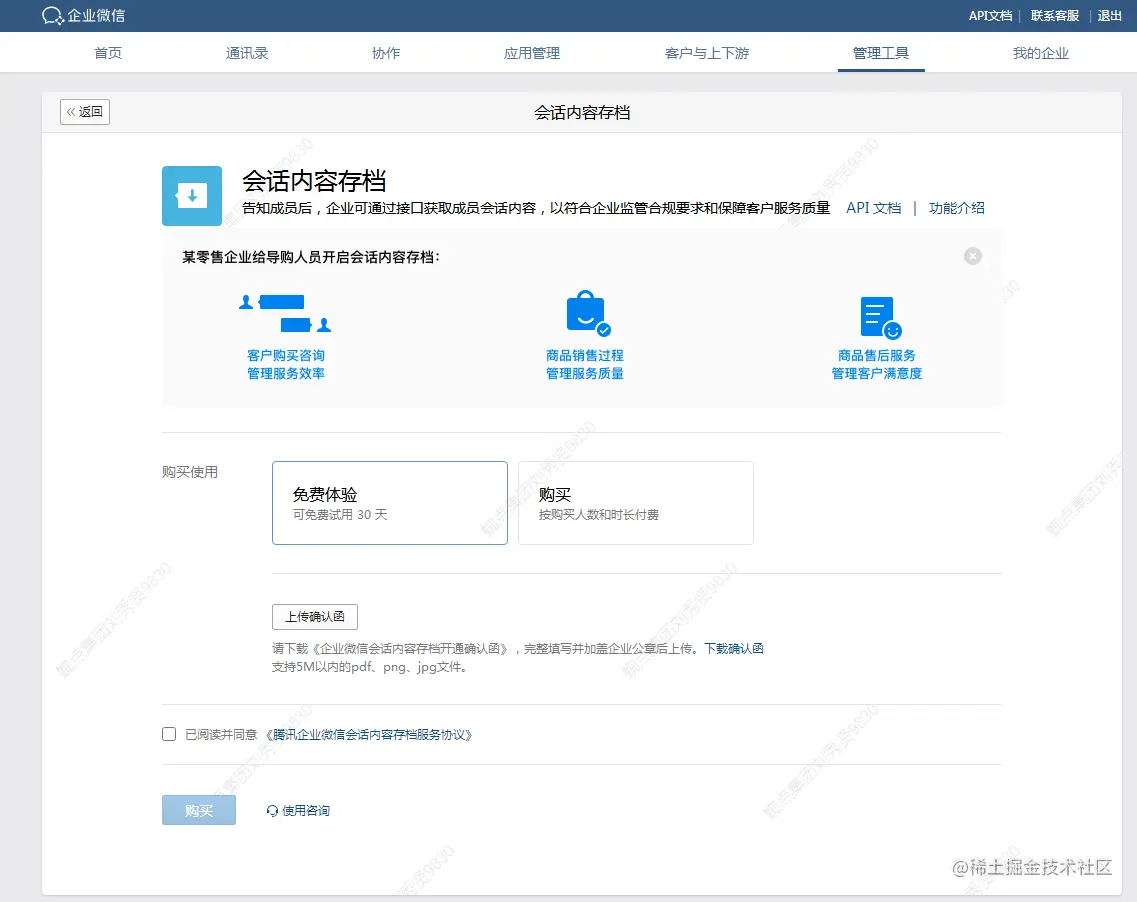Click the 会话内容存档 page header title
This screenshot has width=1137, height=902.
(x=582, y=112)
